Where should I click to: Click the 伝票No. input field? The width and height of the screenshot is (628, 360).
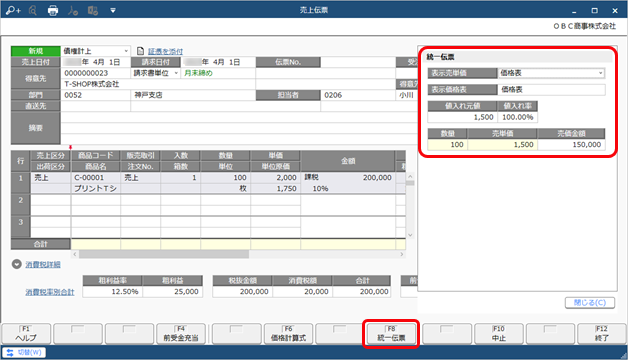click(358, 62)
